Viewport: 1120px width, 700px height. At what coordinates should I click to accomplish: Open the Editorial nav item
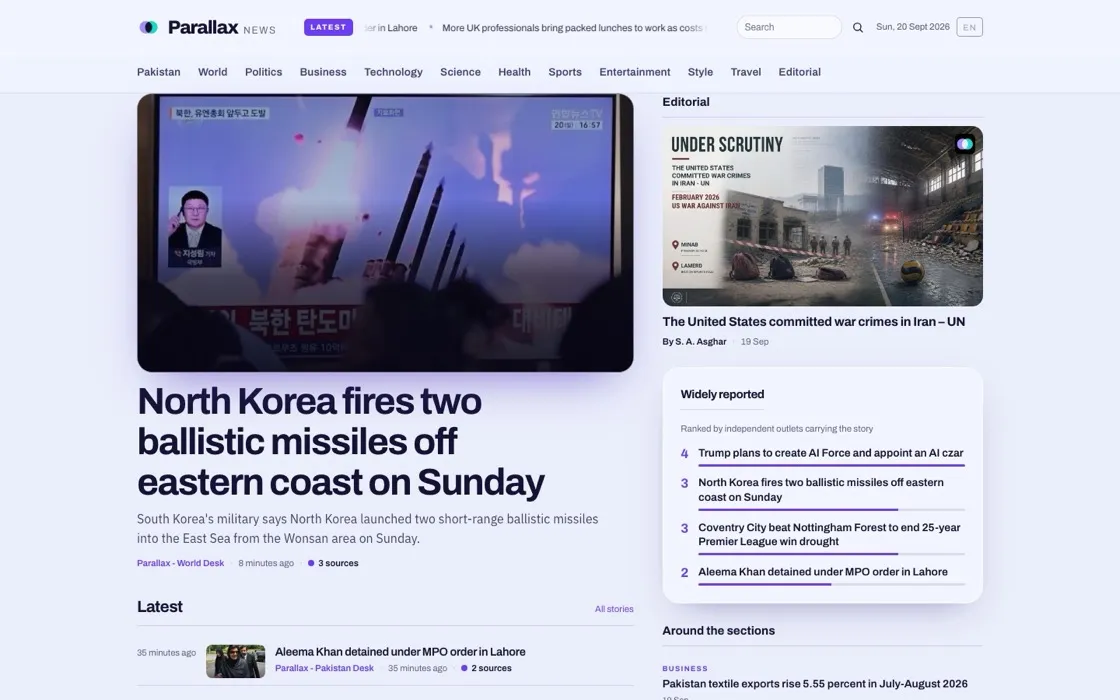pos(799,72)
